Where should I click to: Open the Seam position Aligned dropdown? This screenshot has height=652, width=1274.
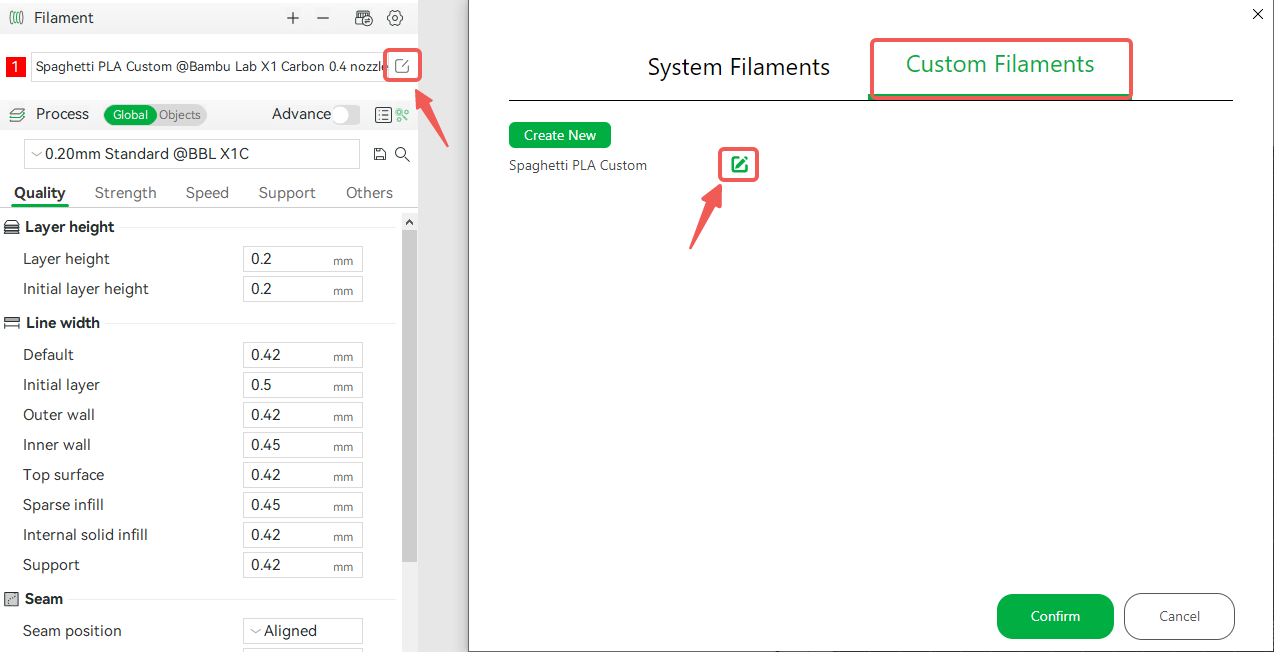[303, 631]
